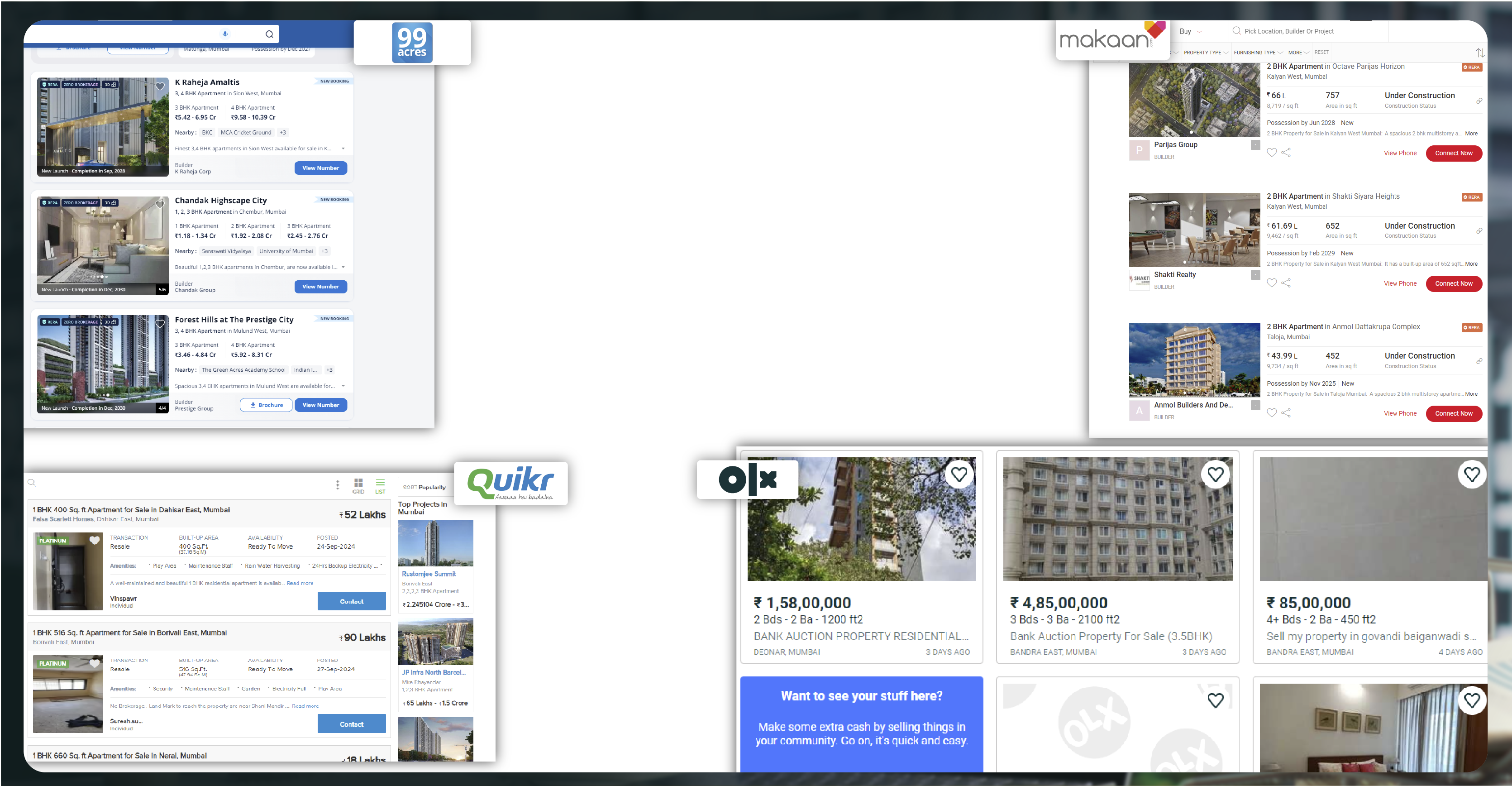Open the Rustomjee Summit project thumbnail
The width and height of the screenshot is (1512, 786).
435,542
